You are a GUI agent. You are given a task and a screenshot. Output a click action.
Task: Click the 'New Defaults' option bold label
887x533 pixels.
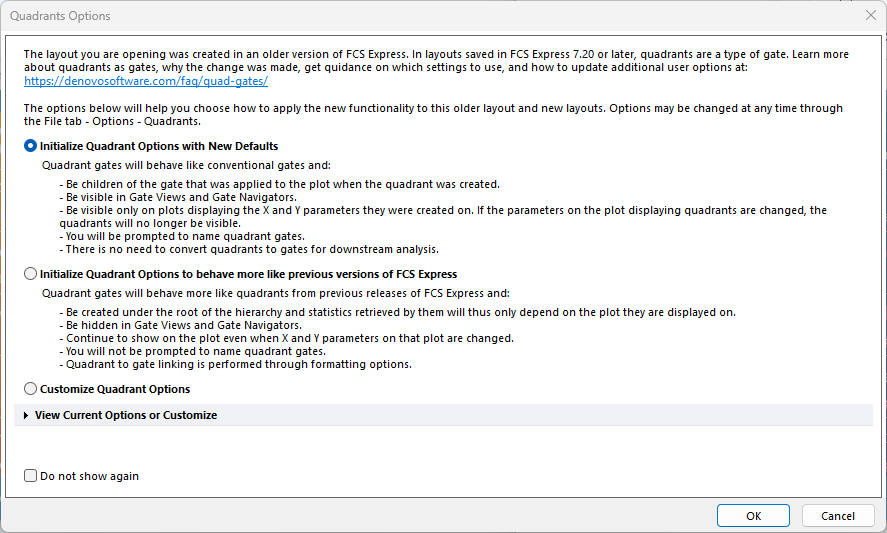[x=159, y=146]
